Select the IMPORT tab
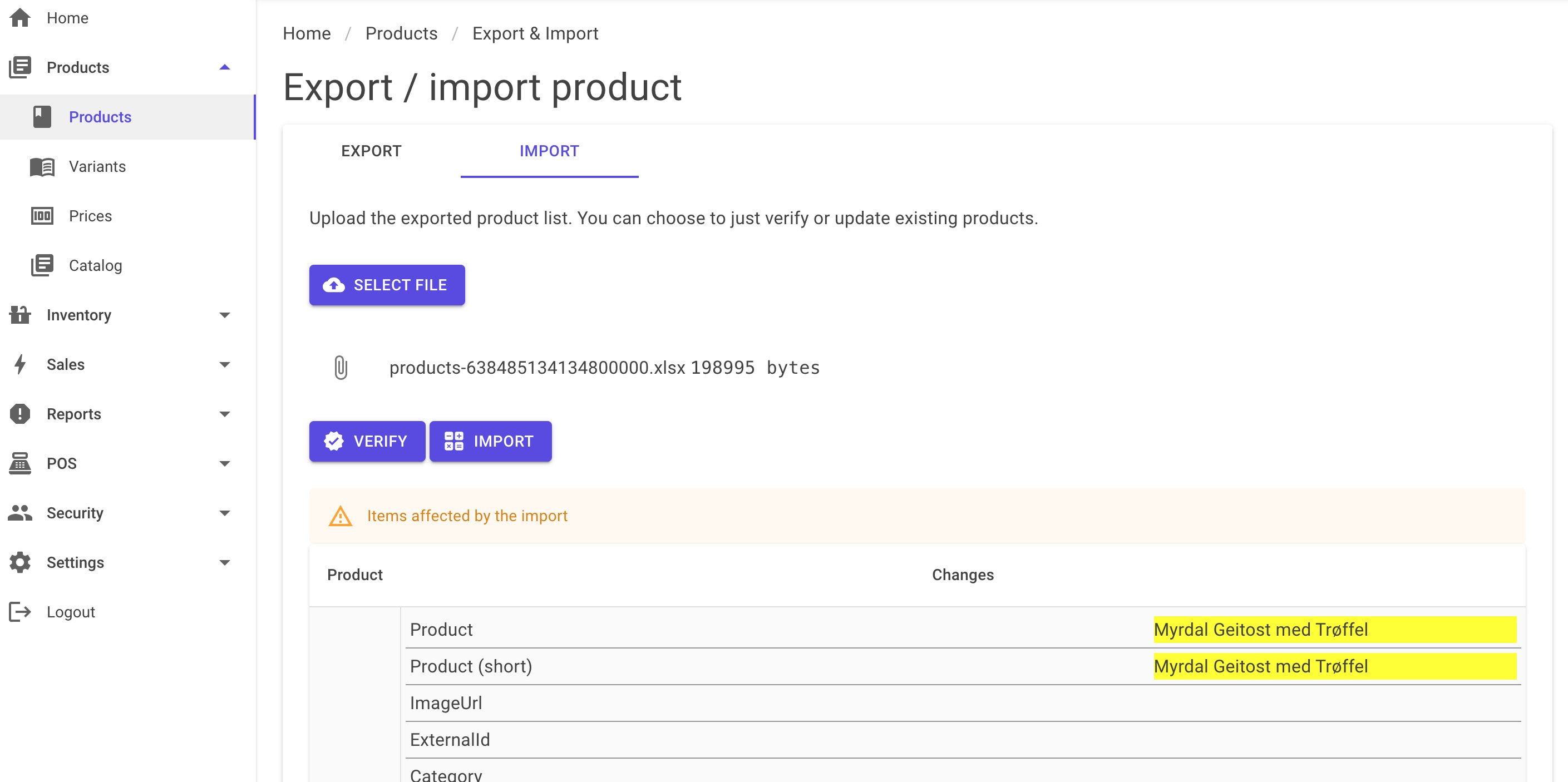 click(549, 151)
